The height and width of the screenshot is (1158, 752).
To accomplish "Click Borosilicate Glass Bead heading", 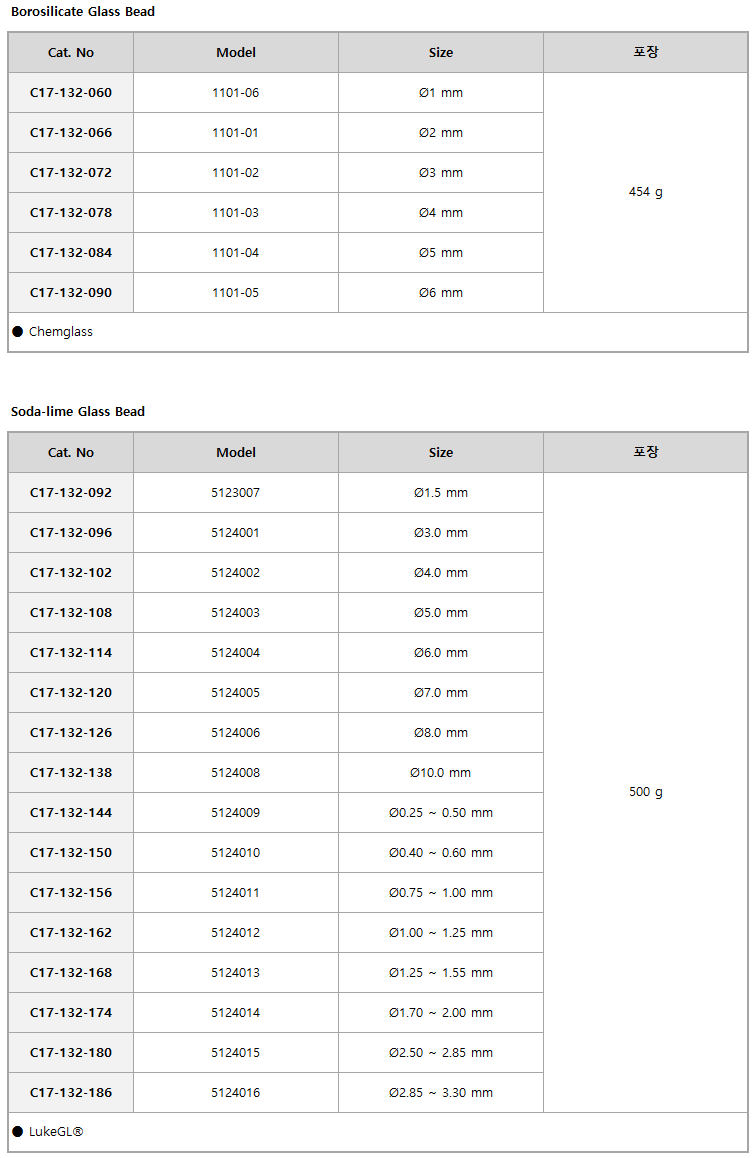I will pyautogui.click(x=83, y=12).
